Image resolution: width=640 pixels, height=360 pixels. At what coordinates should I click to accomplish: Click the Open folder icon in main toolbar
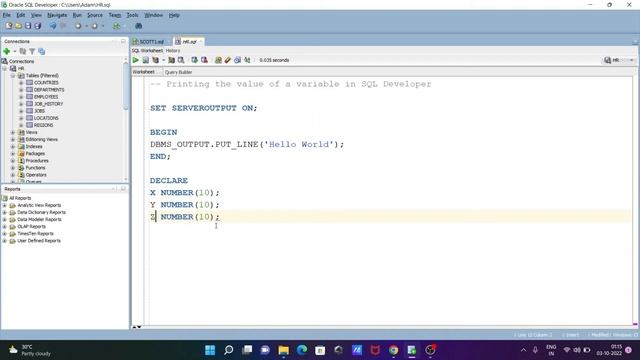18,26
